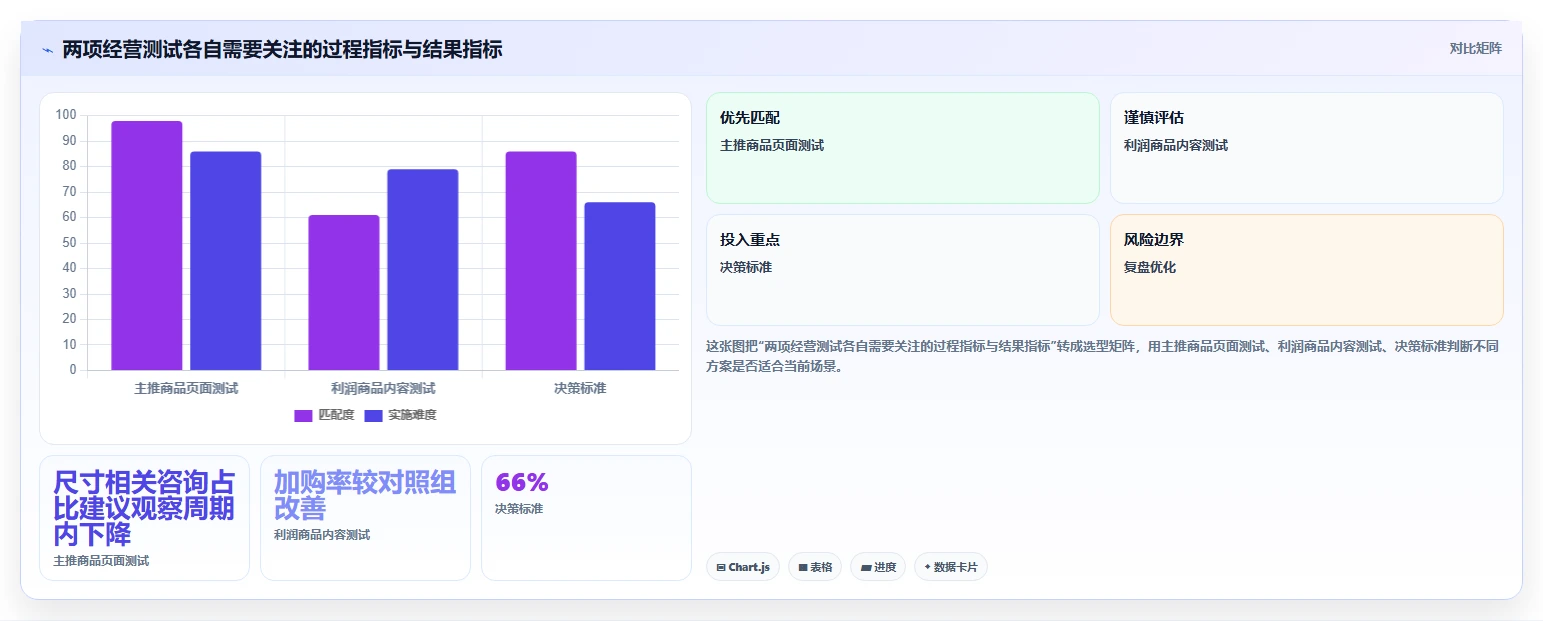Click 利润商品内容测试 text in 谨慎评估 card
Image resolution: width=1543 pixels, height=621 pixels.
1176,145
